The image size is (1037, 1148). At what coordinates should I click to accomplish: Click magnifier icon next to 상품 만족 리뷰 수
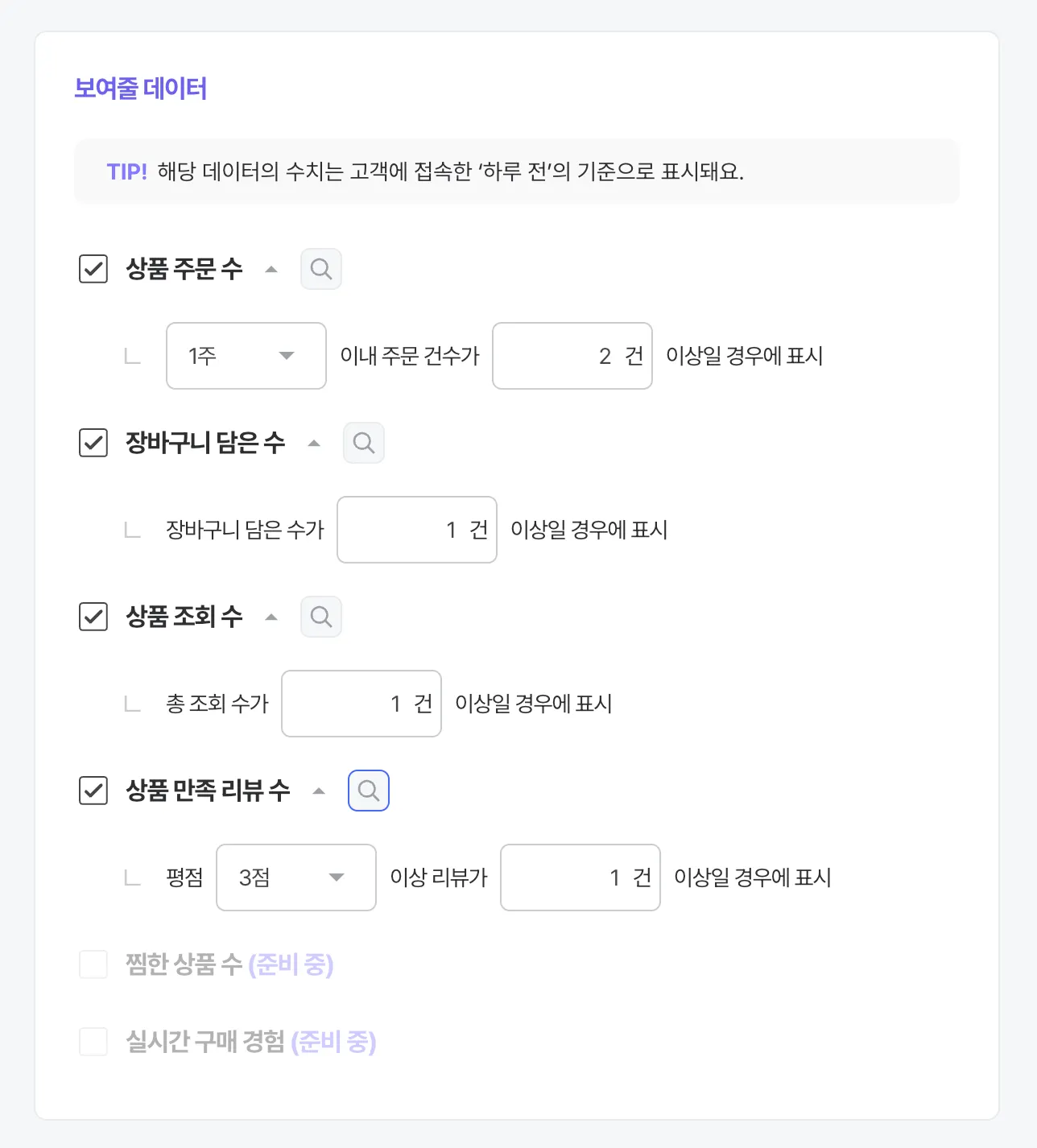[x=369, y=791]
